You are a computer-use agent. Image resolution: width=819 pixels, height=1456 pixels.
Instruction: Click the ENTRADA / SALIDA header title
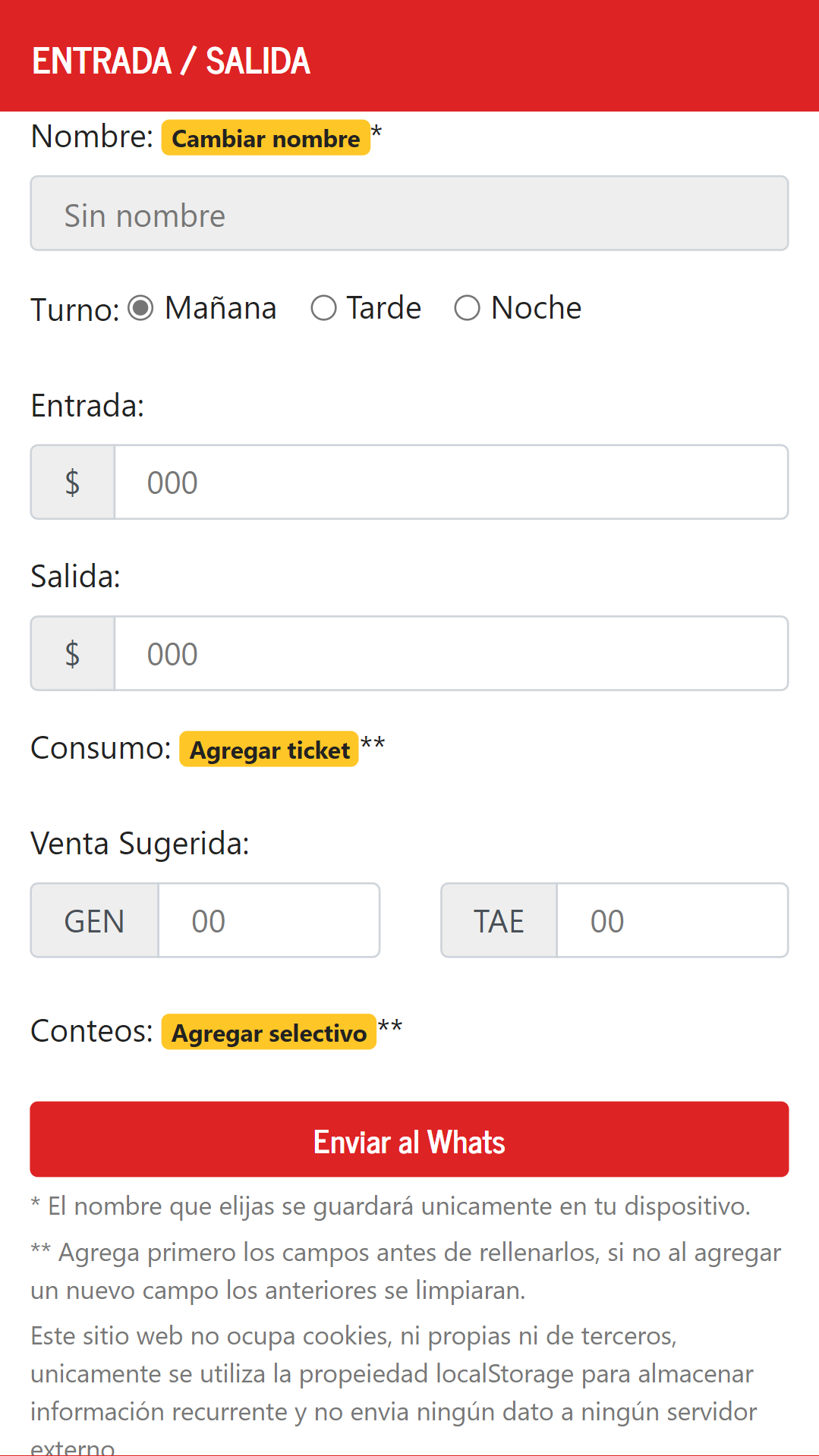pos(171,61)
